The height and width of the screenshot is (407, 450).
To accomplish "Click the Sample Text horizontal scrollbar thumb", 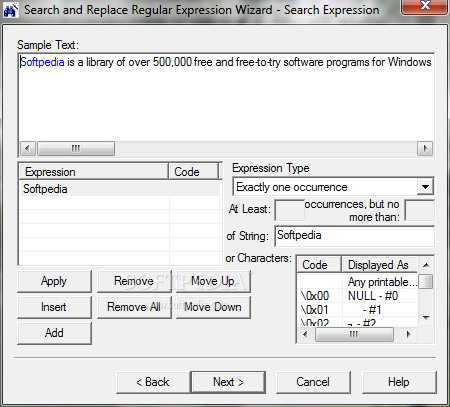I will [x=76, y=148].
